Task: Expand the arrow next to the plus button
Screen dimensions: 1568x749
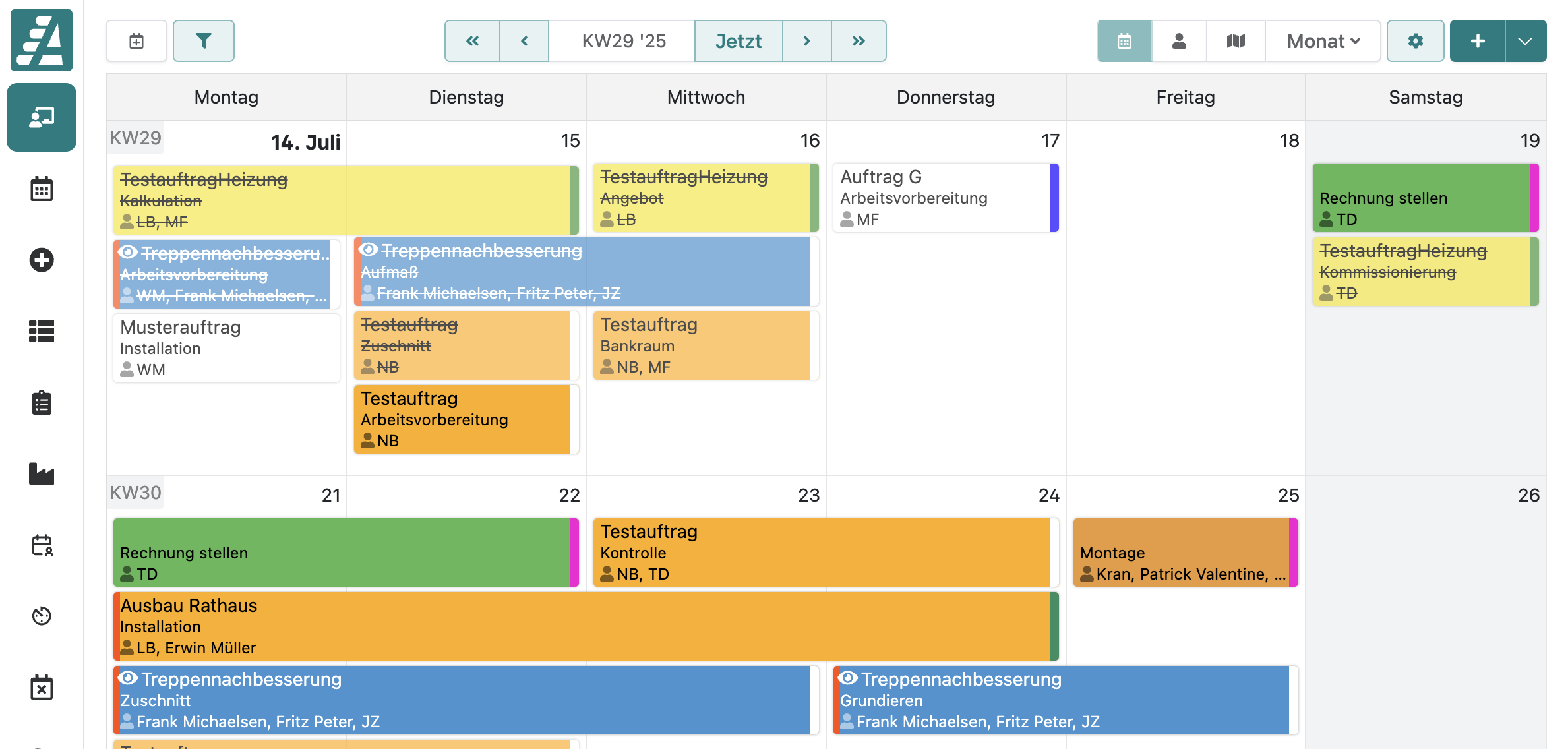Action: pos(1525,41)
